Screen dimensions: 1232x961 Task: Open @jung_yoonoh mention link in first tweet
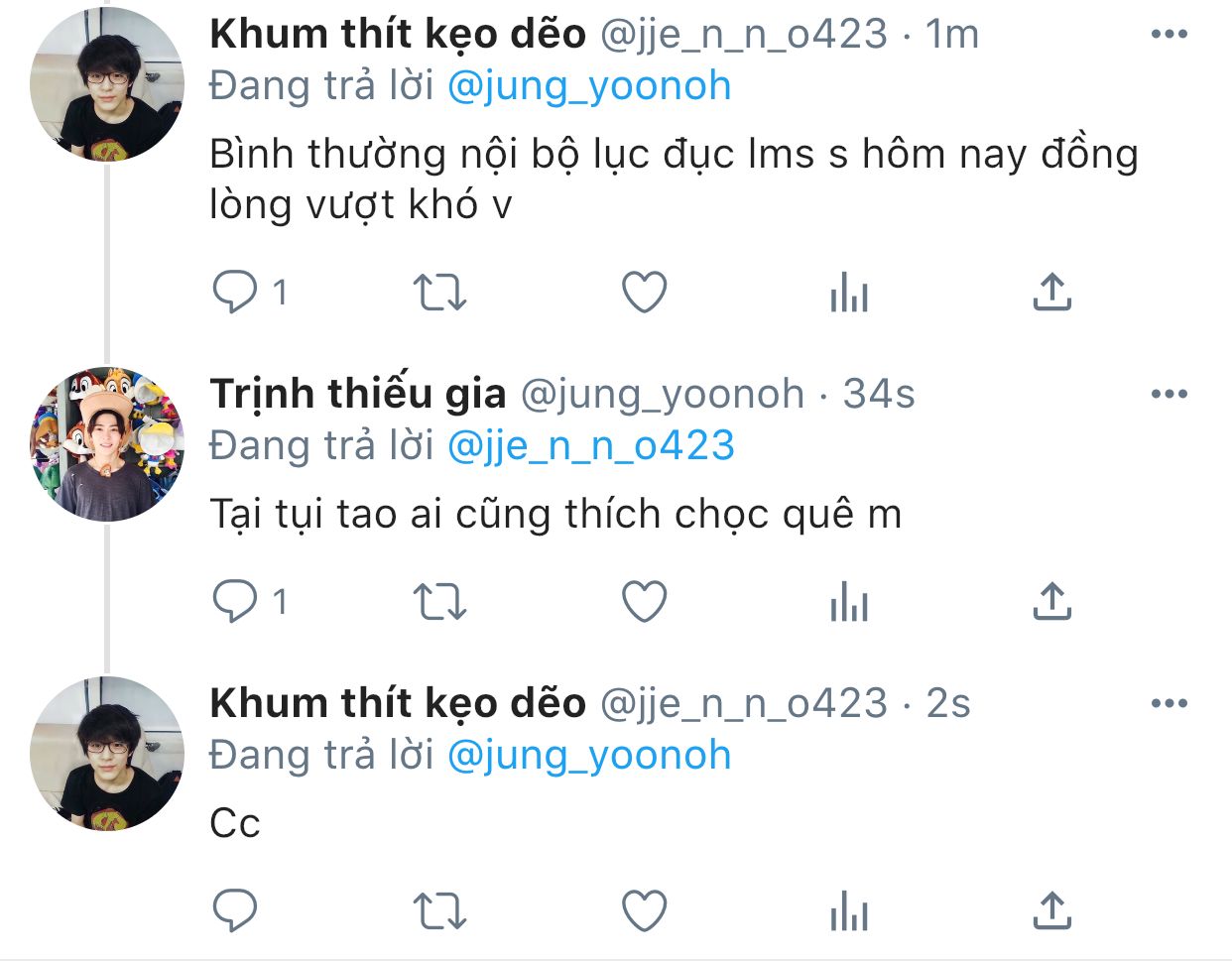click(x=589, y=86)
